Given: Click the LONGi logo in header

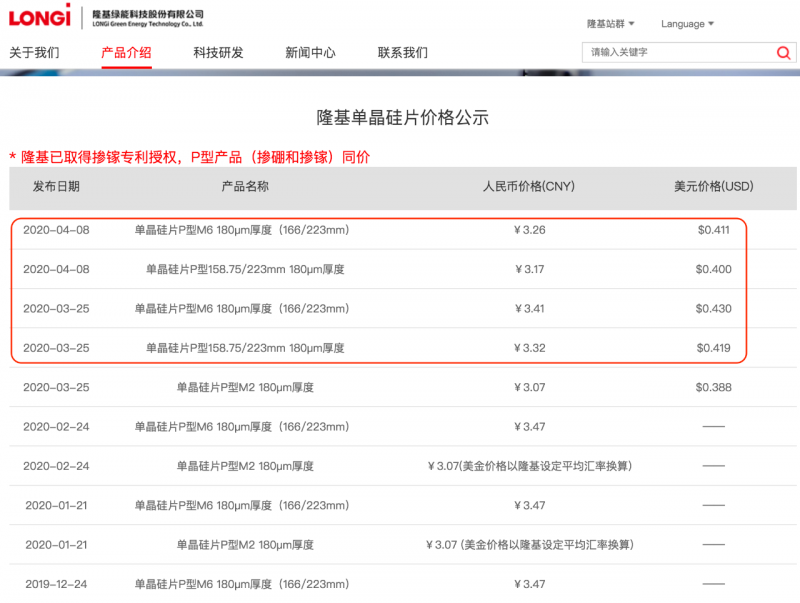Looking at the screenshot, I should point(41,17).
